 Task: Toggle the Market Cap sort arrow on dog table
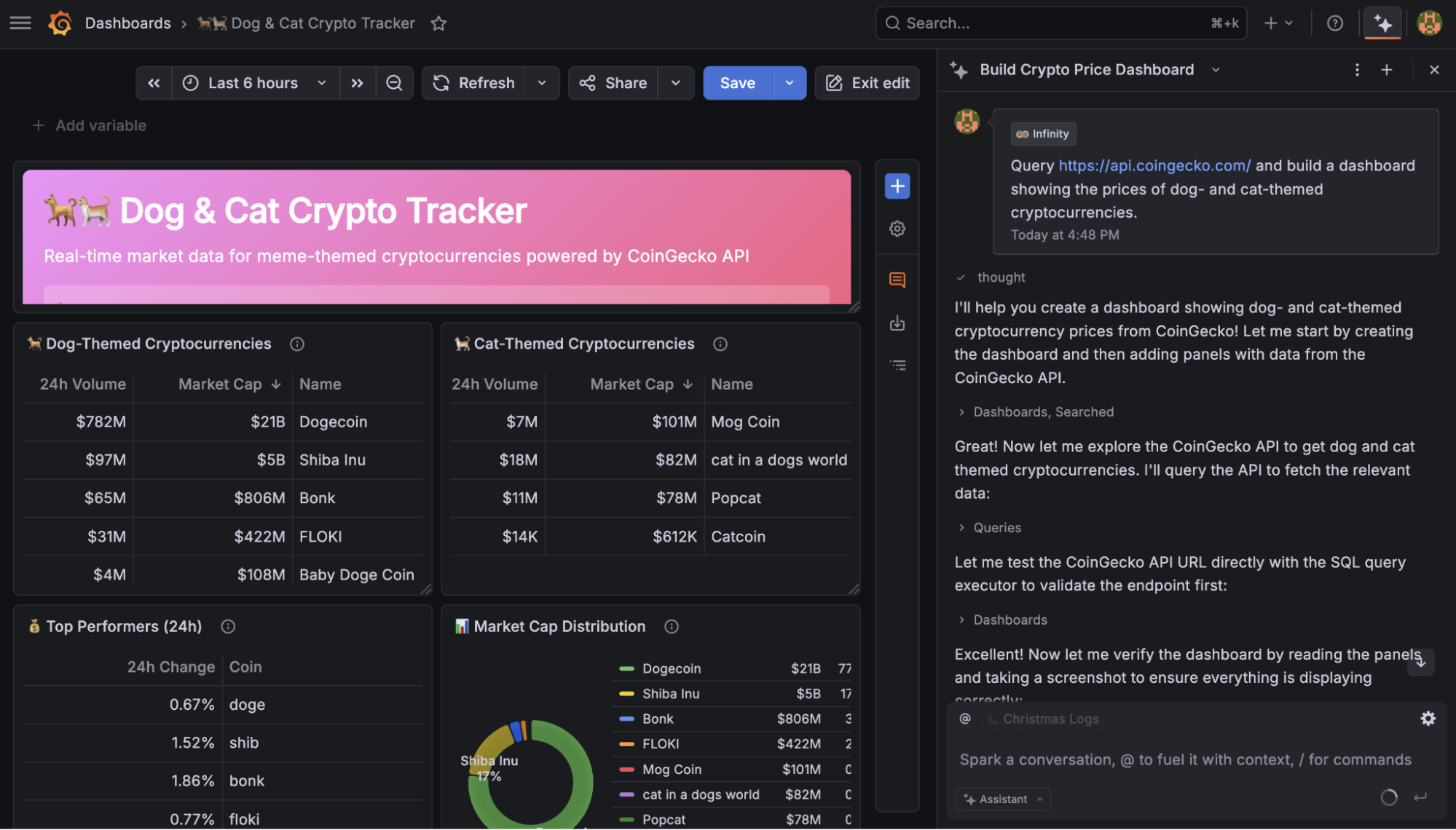click(x=275, y=384)
